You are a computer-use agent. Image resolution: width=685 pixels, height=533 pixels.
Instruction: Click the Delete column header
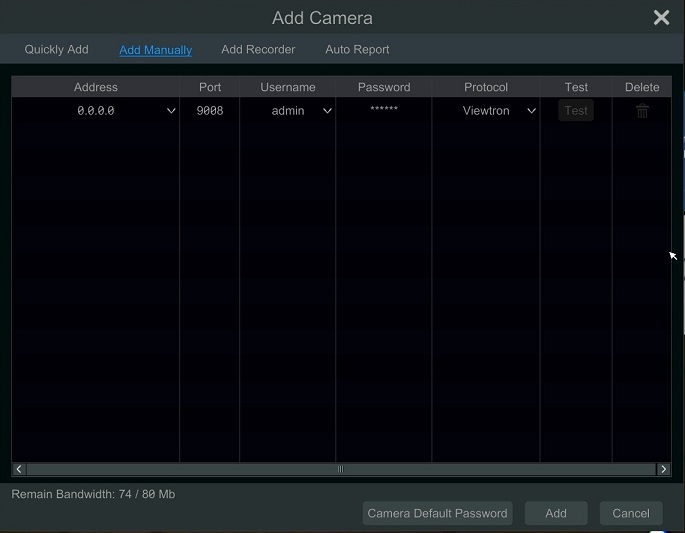[x=642, y=87]
